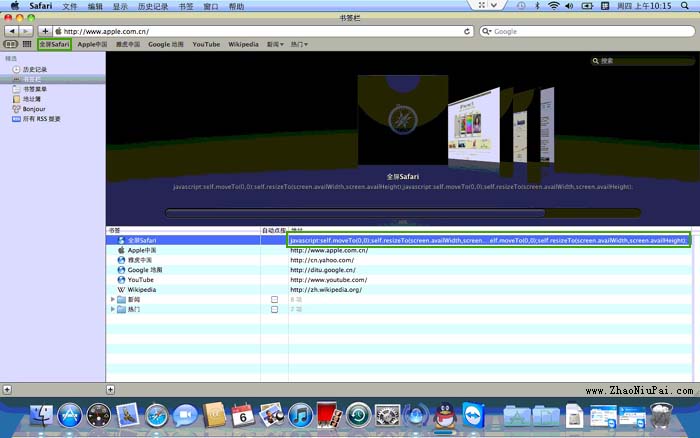Click the Wi-Fi status icon
This screenshot has height=438, width=700.
554,6
